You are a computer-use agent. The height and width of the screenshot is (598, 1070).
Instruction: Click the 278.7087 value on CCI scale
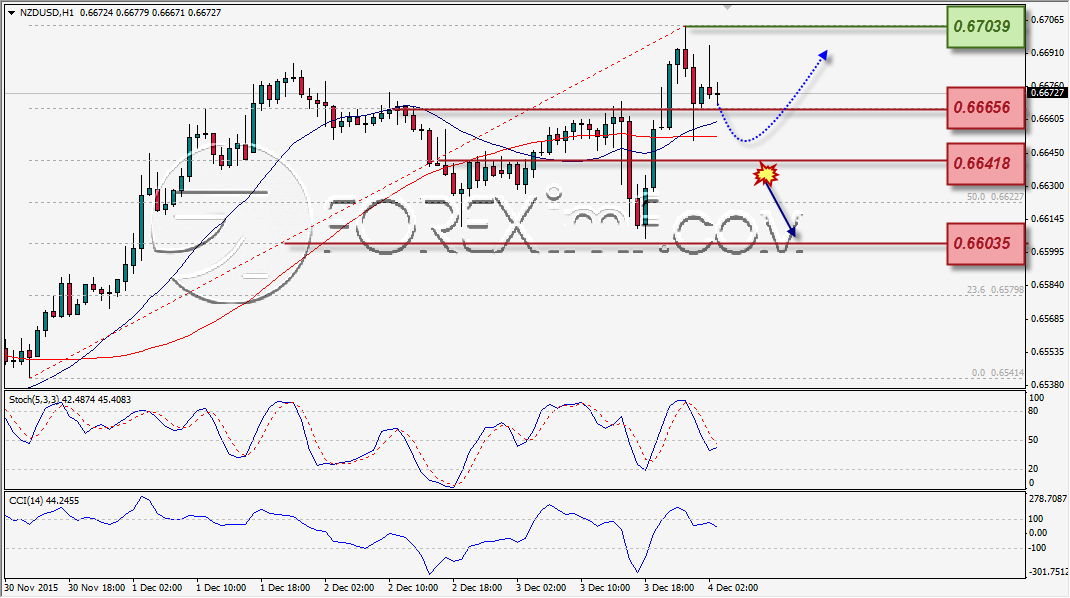pos(1047,500)
